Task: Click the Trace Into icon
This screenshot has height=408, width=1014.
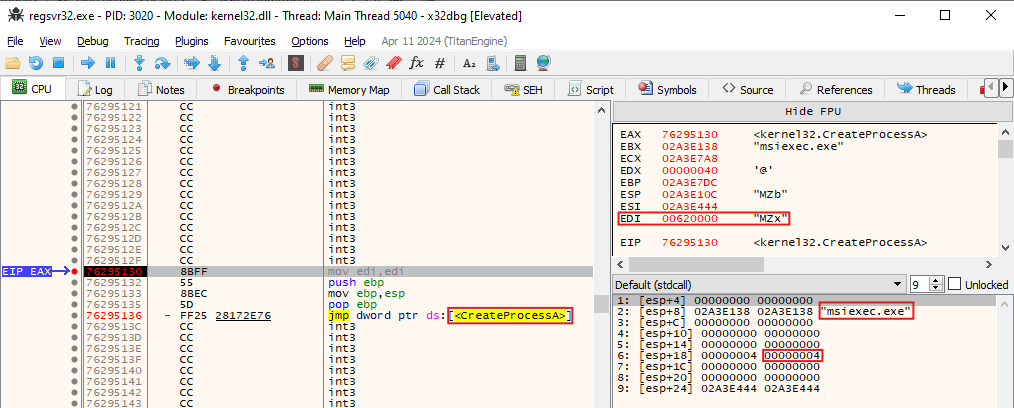Action: coord(191,63)
